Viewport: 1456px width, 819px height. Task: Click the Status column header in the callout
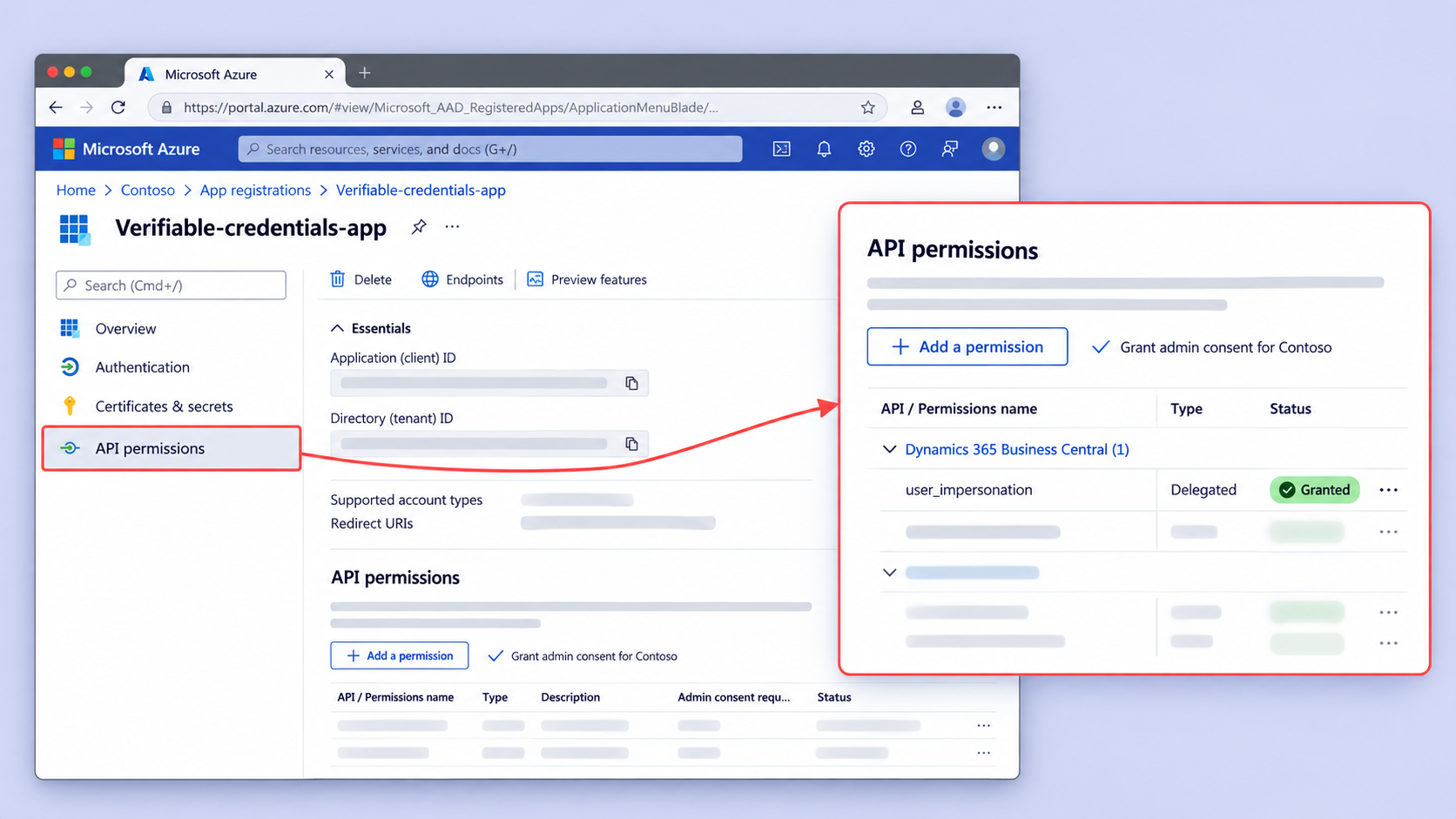(1290, 409)
